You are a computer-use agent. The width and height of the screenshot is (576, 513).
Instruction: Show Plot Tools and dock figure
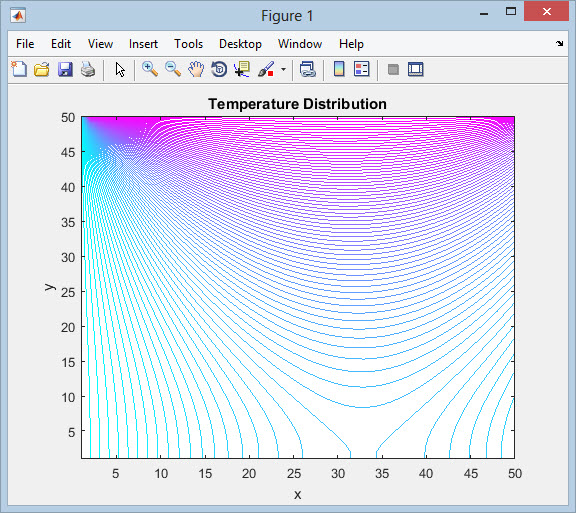point(415,69)
